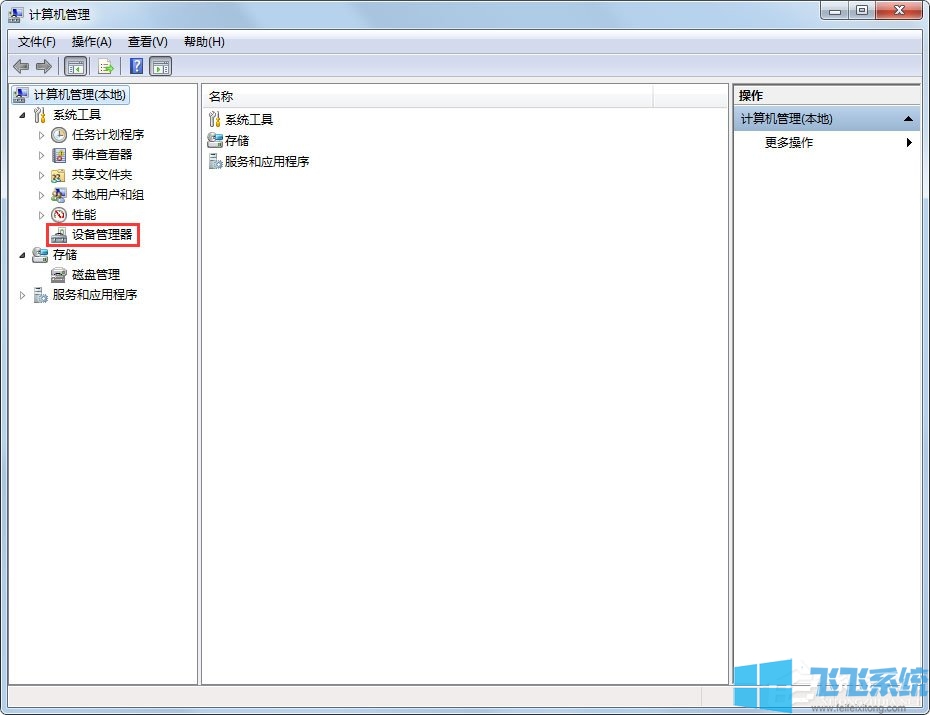Open 存储 from the middle Name list

(237, 140)
